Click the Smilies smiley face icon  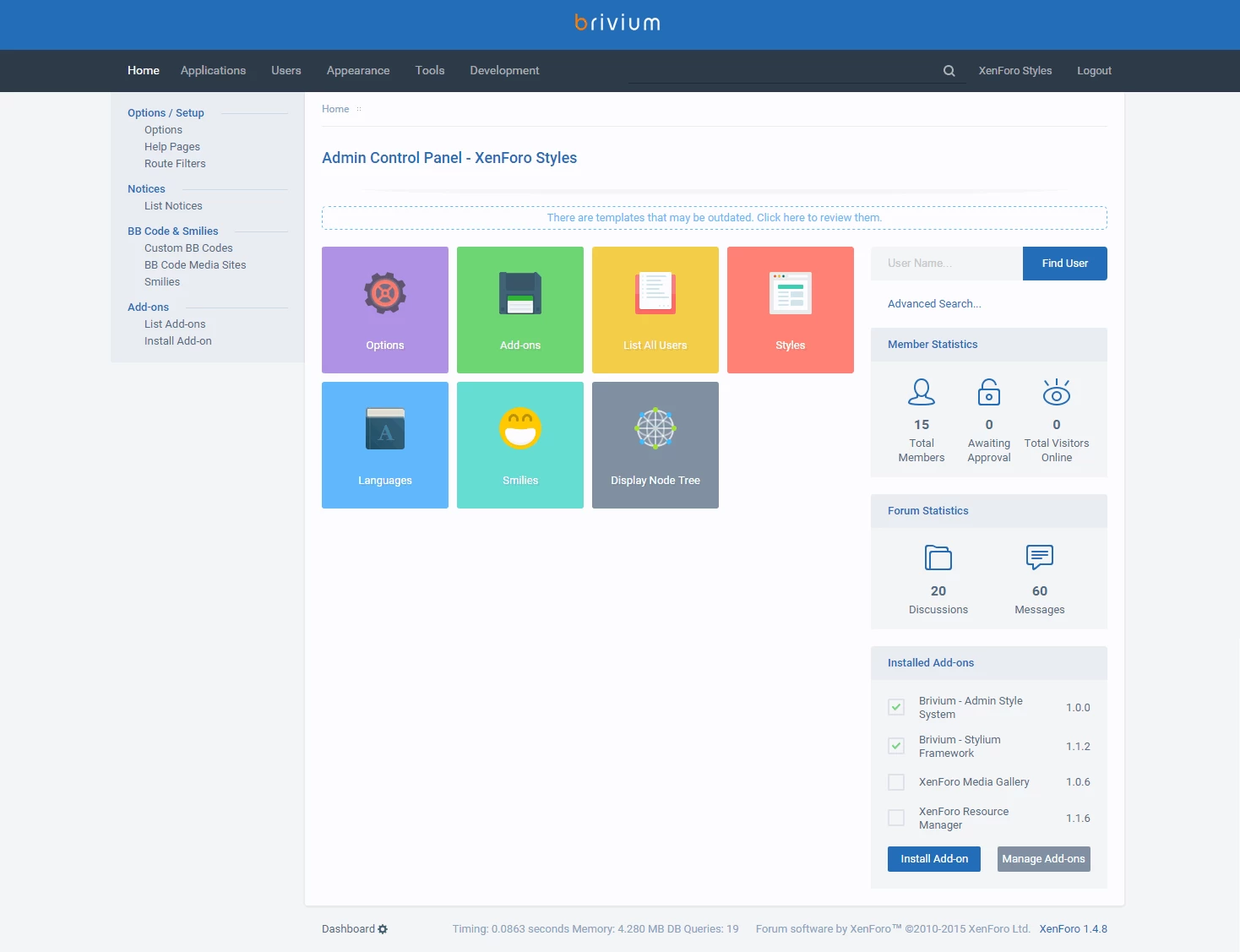click(520, 428)
